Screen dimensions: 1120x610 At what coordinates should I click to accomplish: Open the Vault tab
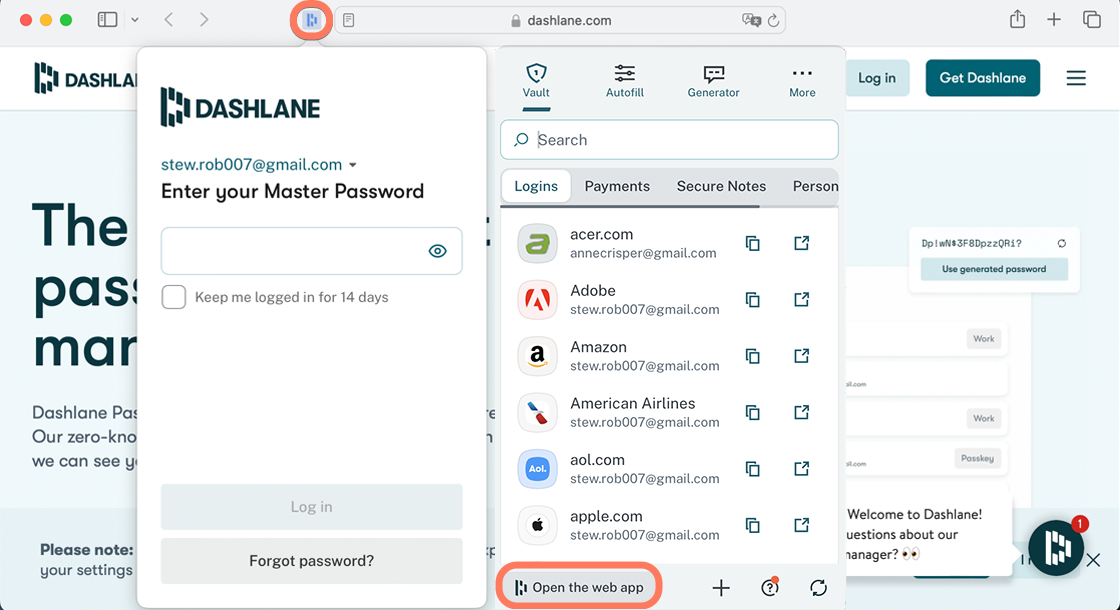536,81
